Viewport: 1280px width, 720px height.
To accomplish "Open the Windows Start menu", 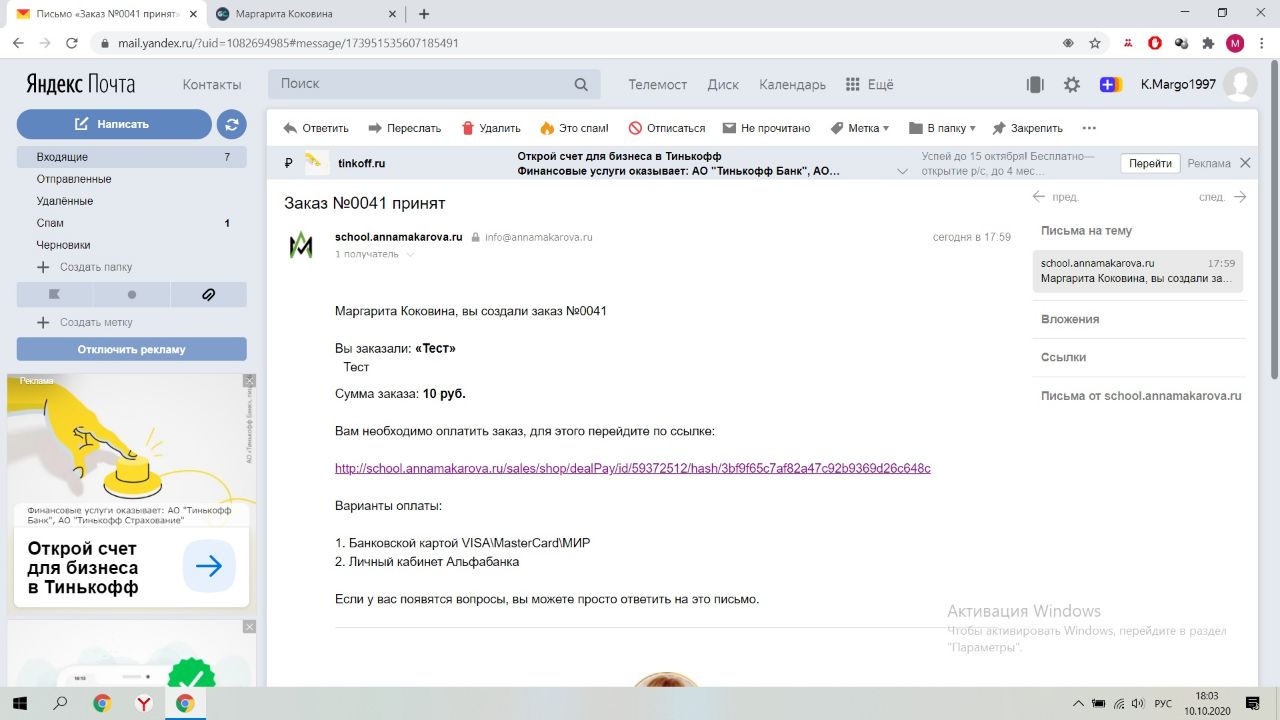I will pyautogui.click(x=19, y=703).
